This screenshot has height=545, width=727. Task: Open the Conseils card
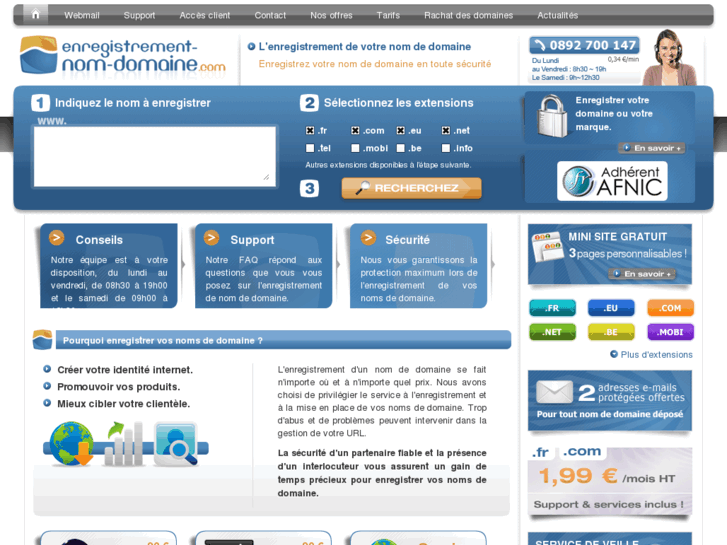[x=108, y=266]
